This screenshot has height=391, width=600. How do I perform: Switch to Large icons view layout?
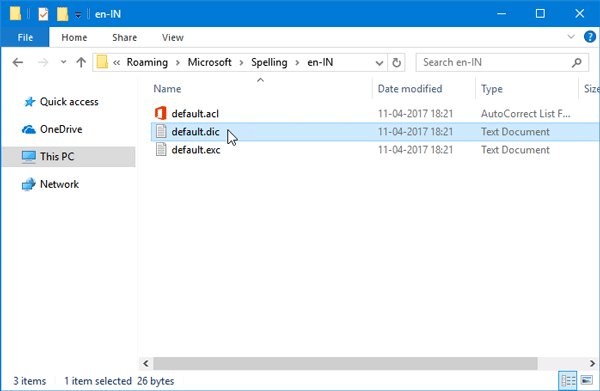pyautogui.click(x=587, y=381)
